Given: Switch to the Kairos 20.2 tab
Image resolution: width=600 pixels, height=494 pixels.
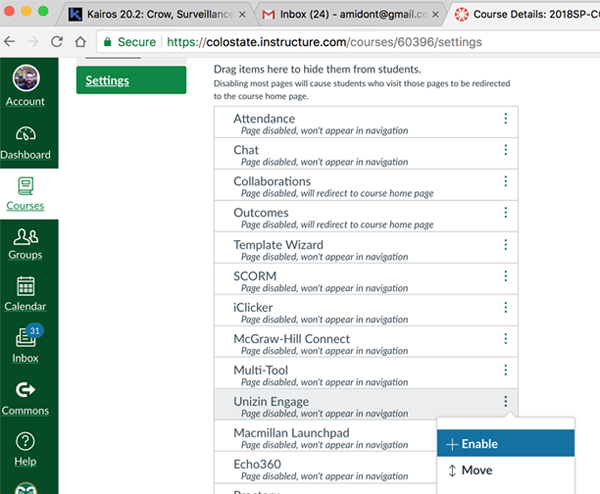Looking at the screenshot, I should [157, 15].
